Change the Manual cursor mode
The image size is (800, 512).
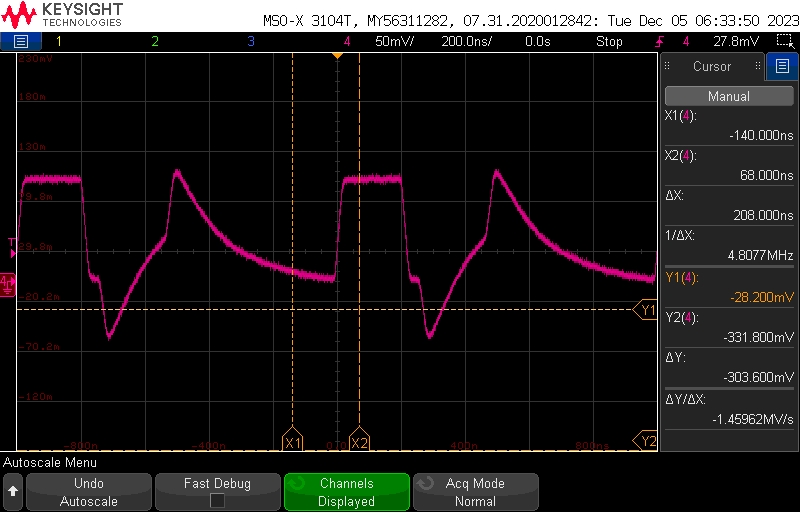(x=728, y=97)
